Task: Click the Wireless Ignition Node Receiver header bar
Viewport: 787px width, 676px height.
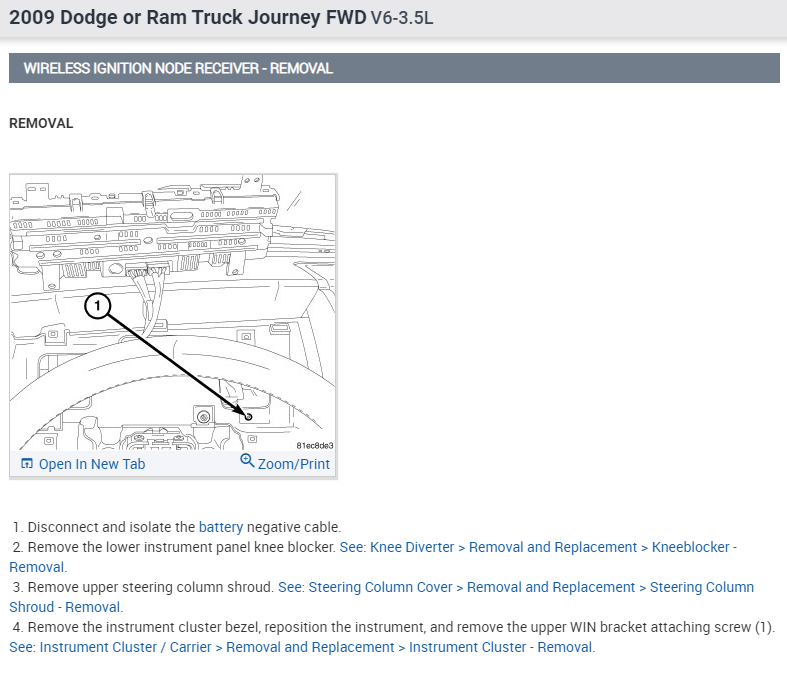Action: 394,68
